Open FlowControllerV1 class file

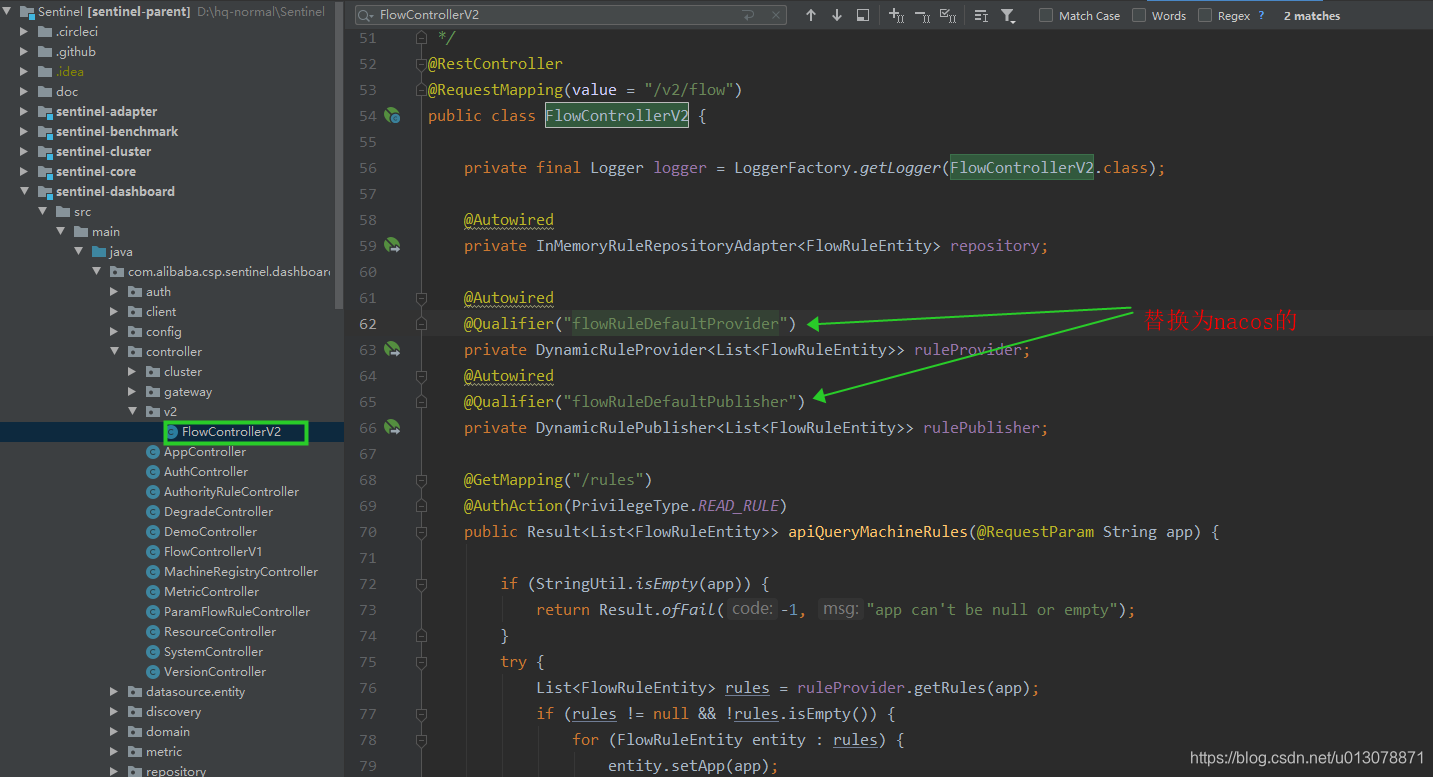(213, 552)
